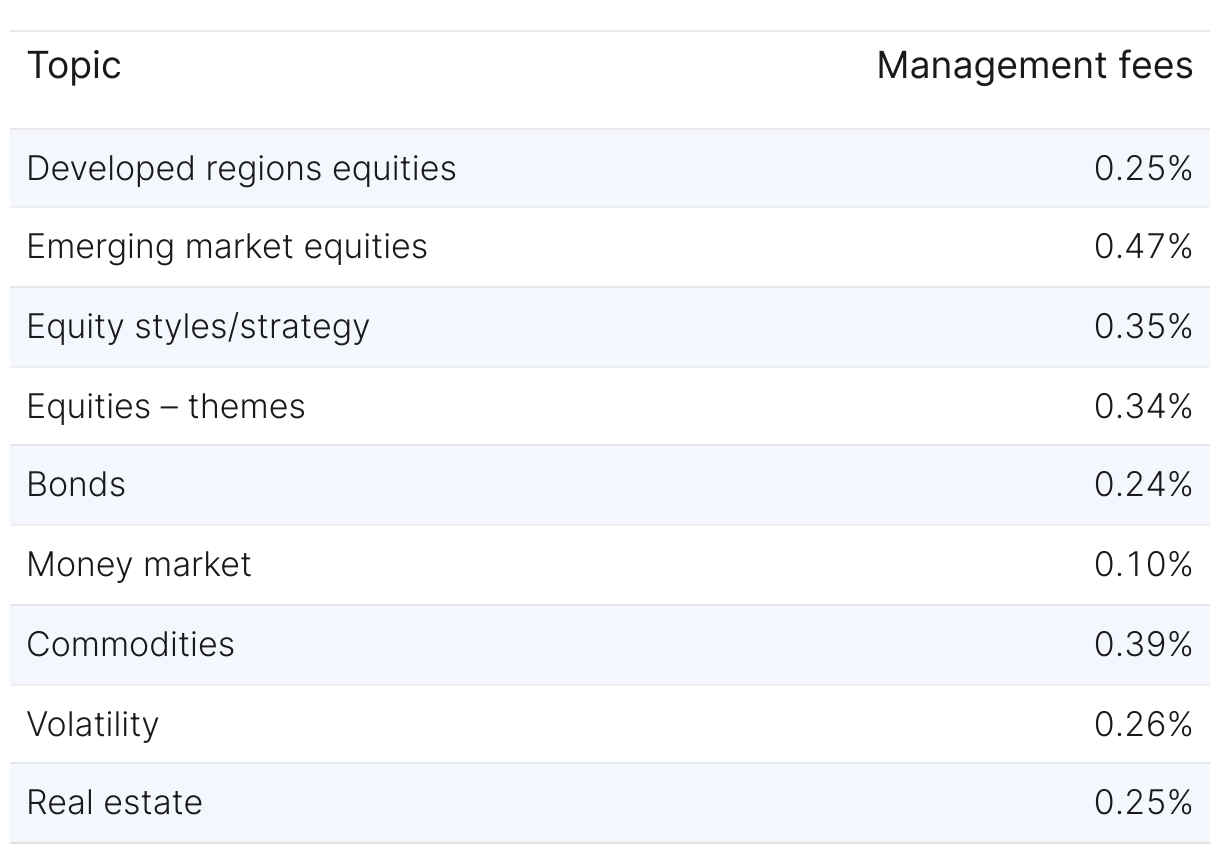Select the 0.34% themes fee value
Screen dimensions: 1220x854
(1143, 406)
